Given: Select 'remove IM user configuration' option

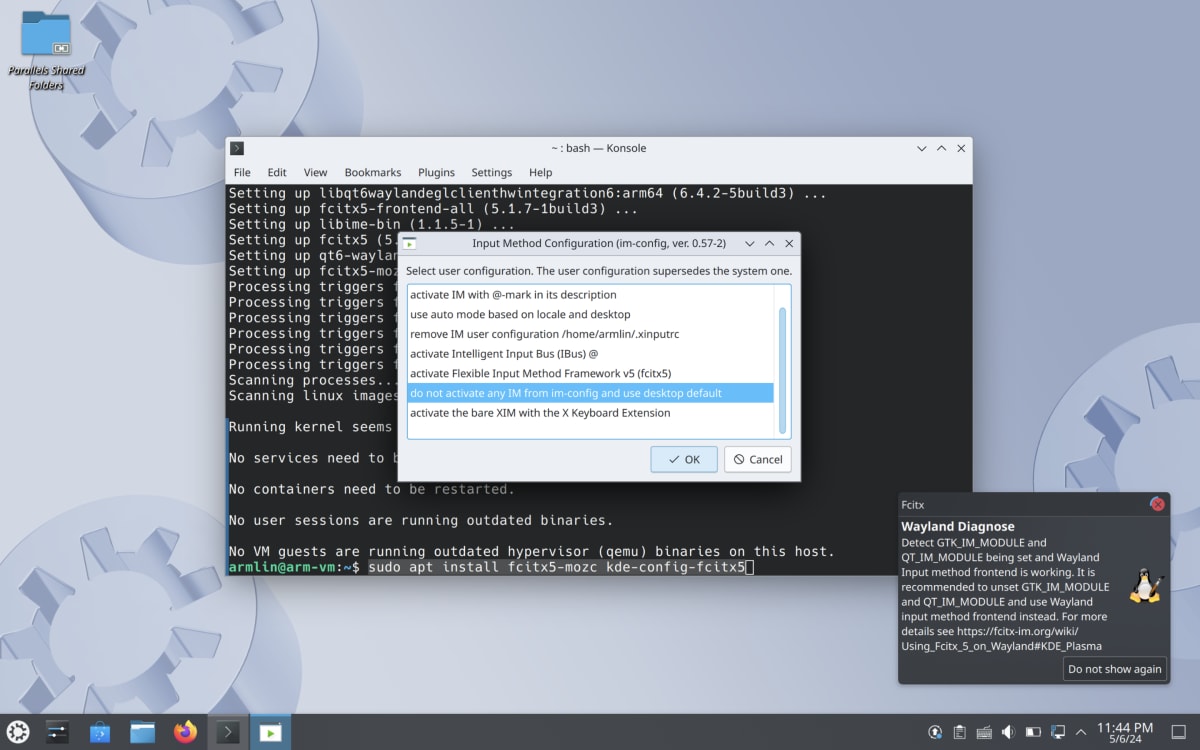Looking at the screenshot, I should [590, 334].
